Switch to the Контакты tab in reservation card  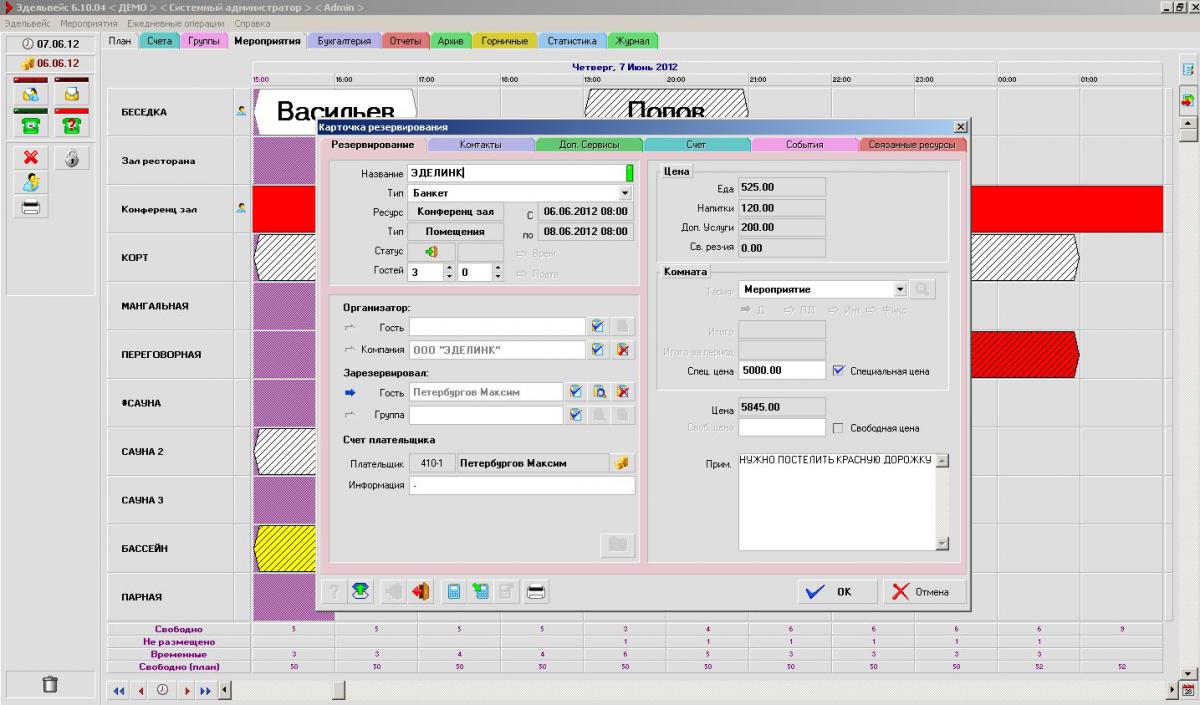[480, 145]
